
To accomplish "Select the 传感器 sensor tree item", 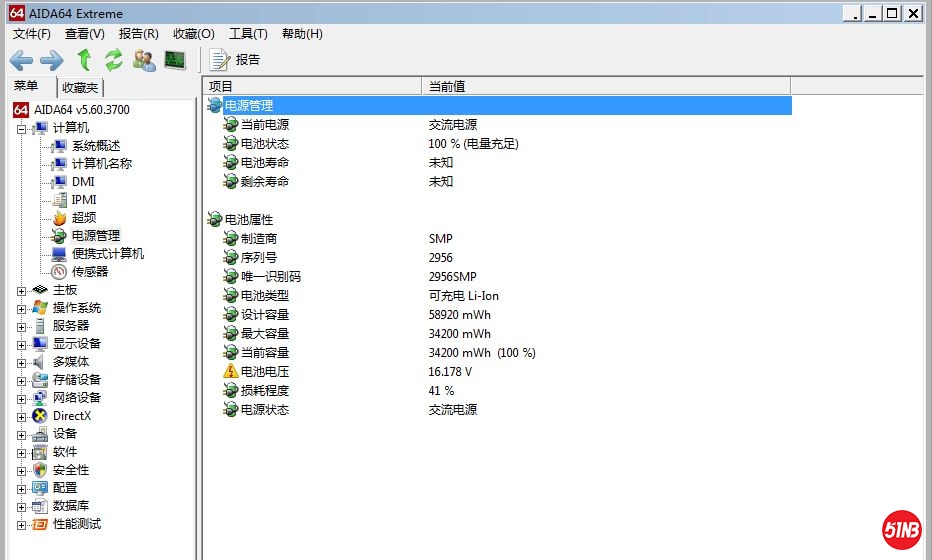I will tap(89, 272).
